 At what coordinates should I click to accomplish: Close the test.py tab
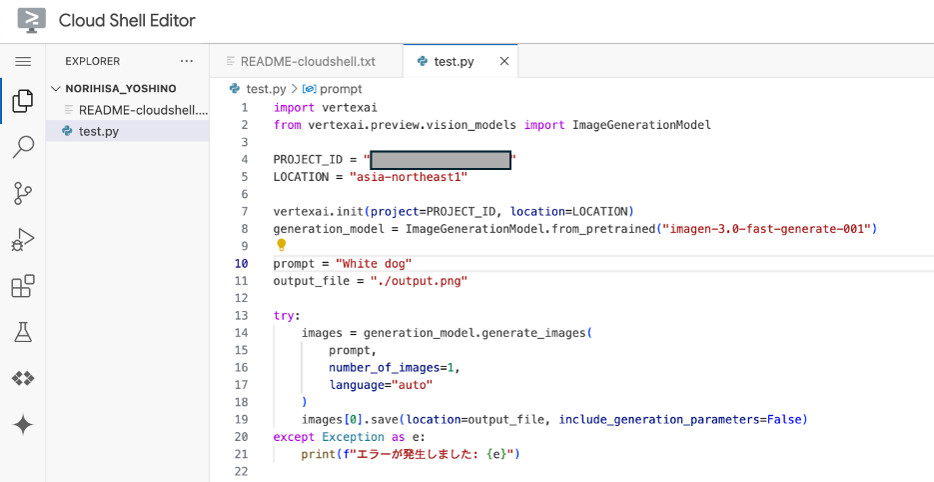point(504,62)
